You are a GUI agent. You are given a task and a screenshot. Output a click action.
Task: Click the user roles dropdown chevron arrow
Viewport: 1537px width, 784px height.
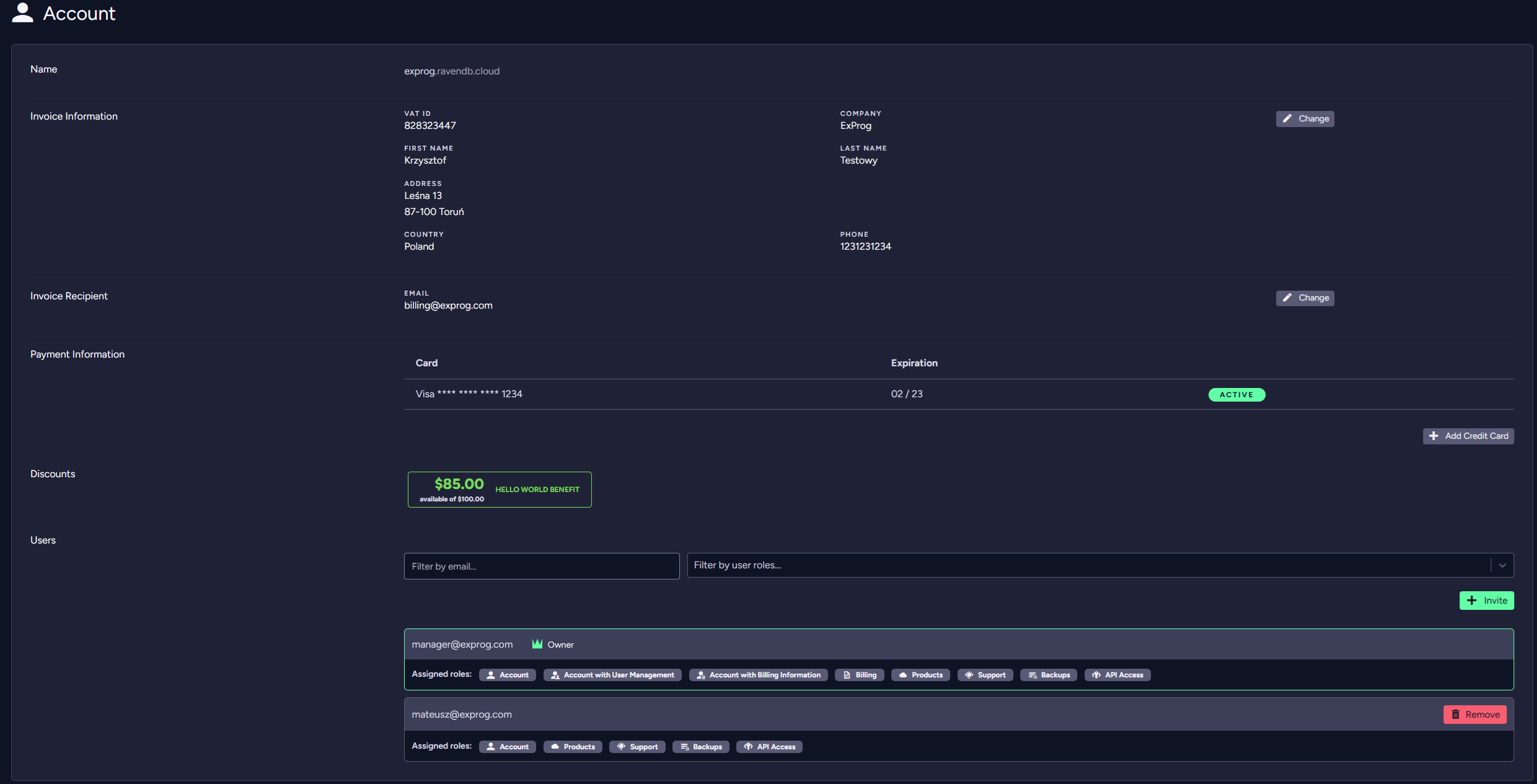tap(1502, 565)
